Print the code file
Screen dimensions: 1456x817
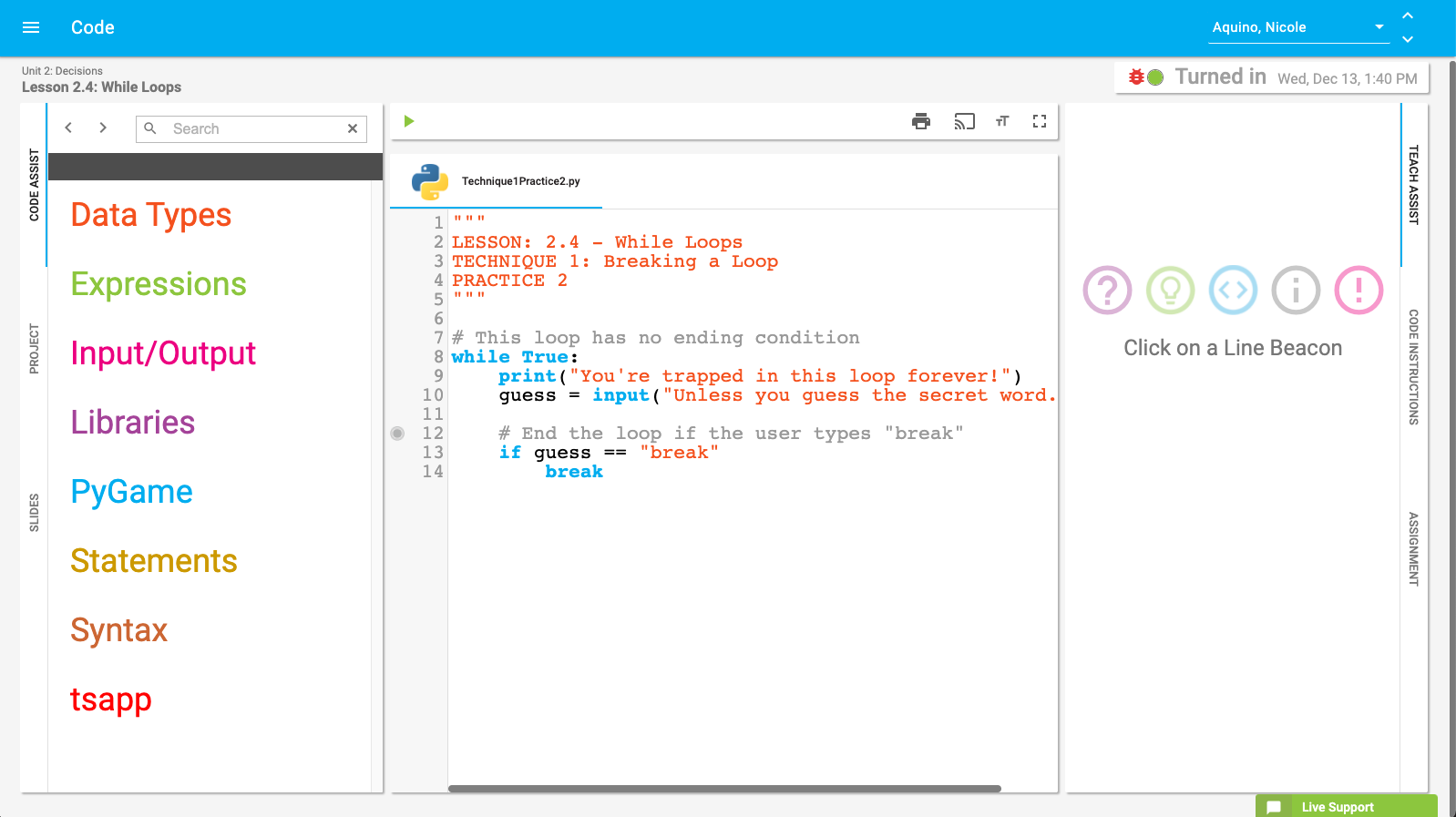click(x=921, y=121)
